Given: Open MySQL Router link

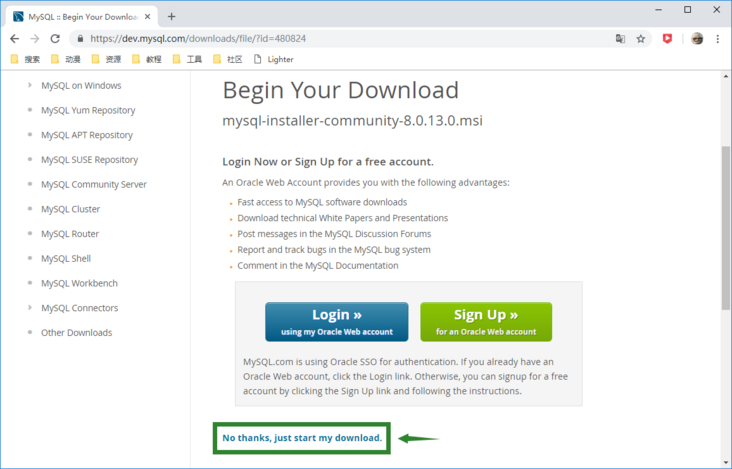Looking at the screenshot, I should (x=70, y=234).
